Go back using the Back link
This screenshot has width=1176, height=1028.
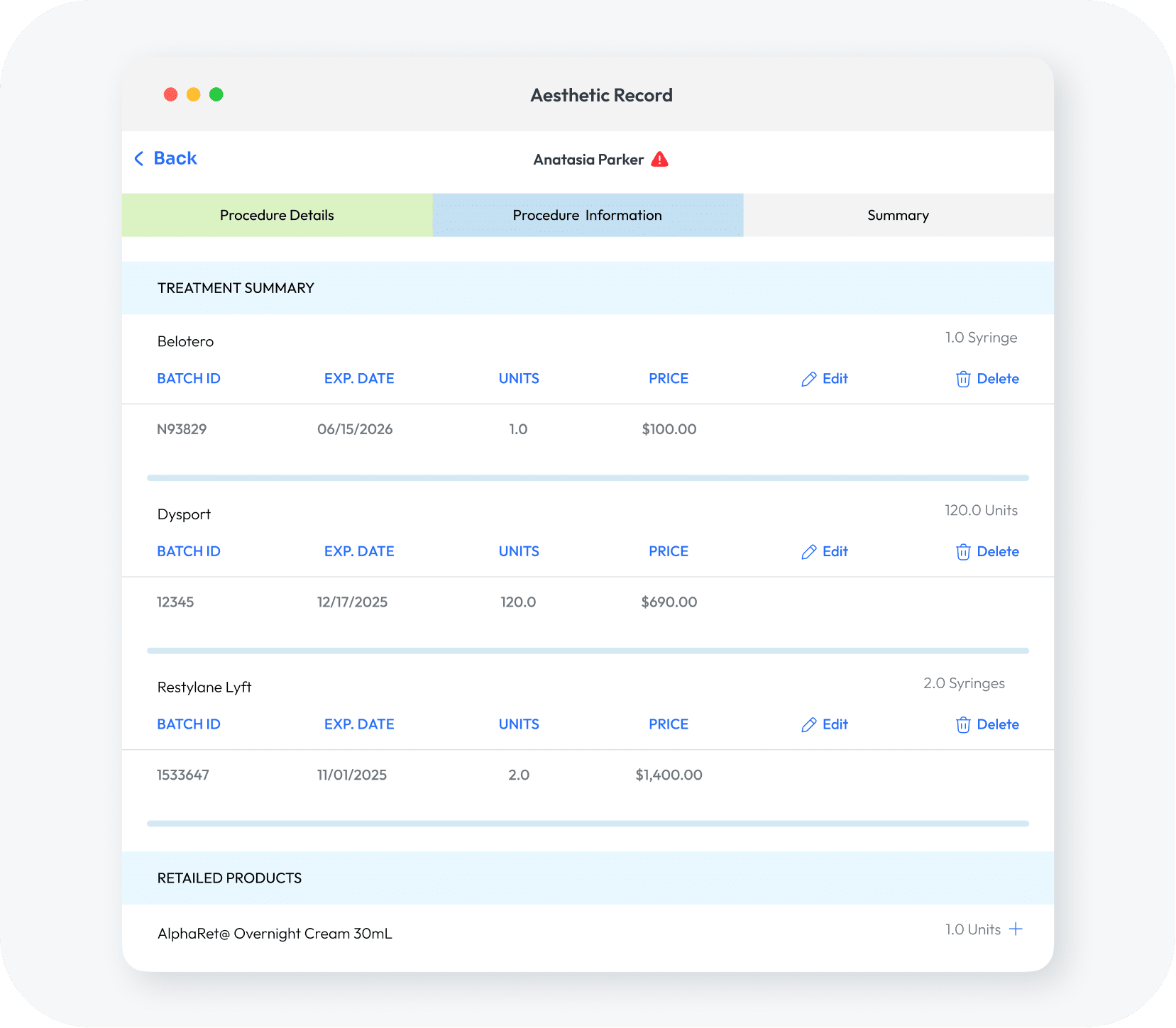tap(175, 158)
